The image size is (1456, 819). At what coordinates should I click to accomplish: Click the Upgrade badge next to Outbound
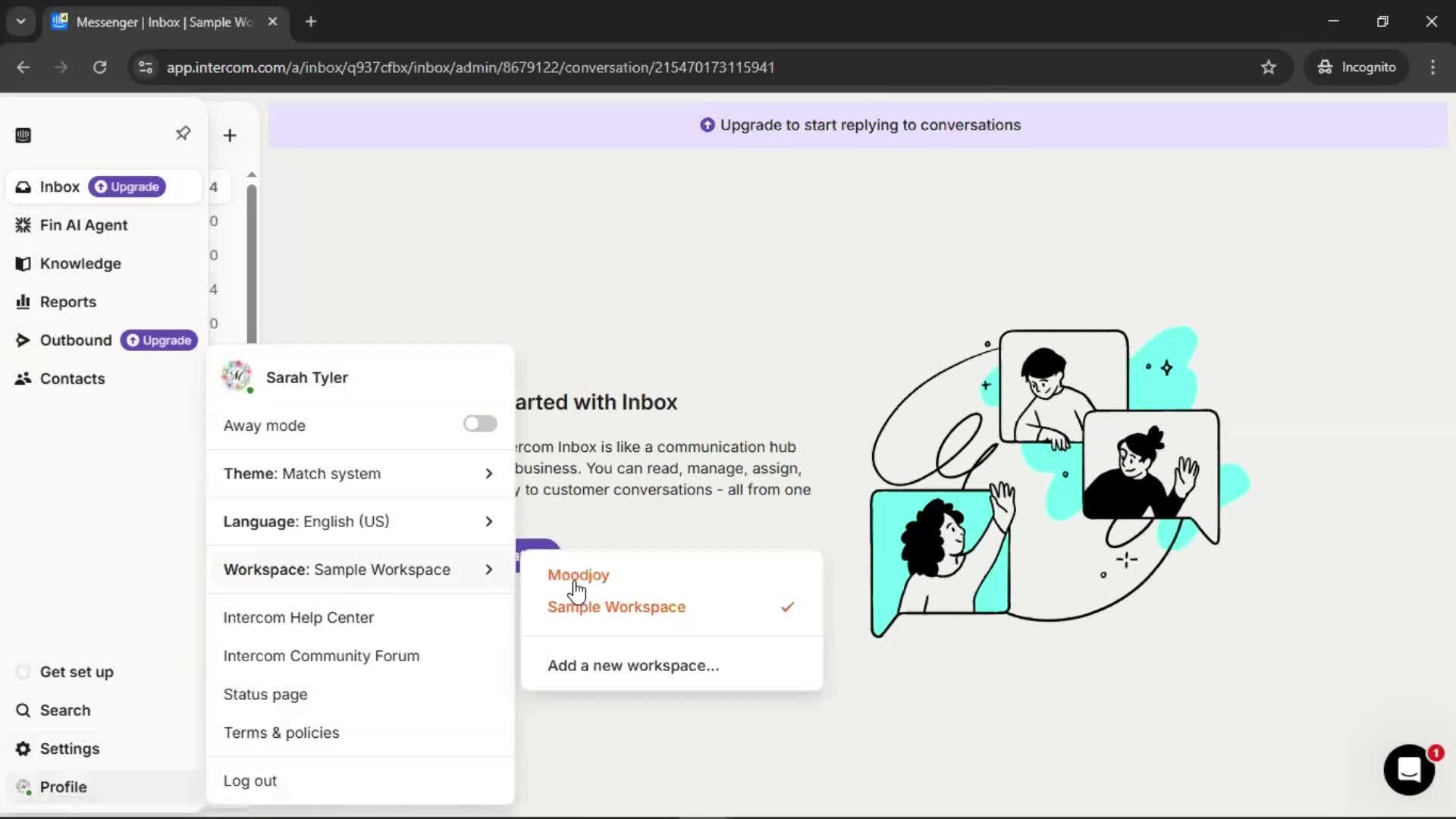click(159, 340)
